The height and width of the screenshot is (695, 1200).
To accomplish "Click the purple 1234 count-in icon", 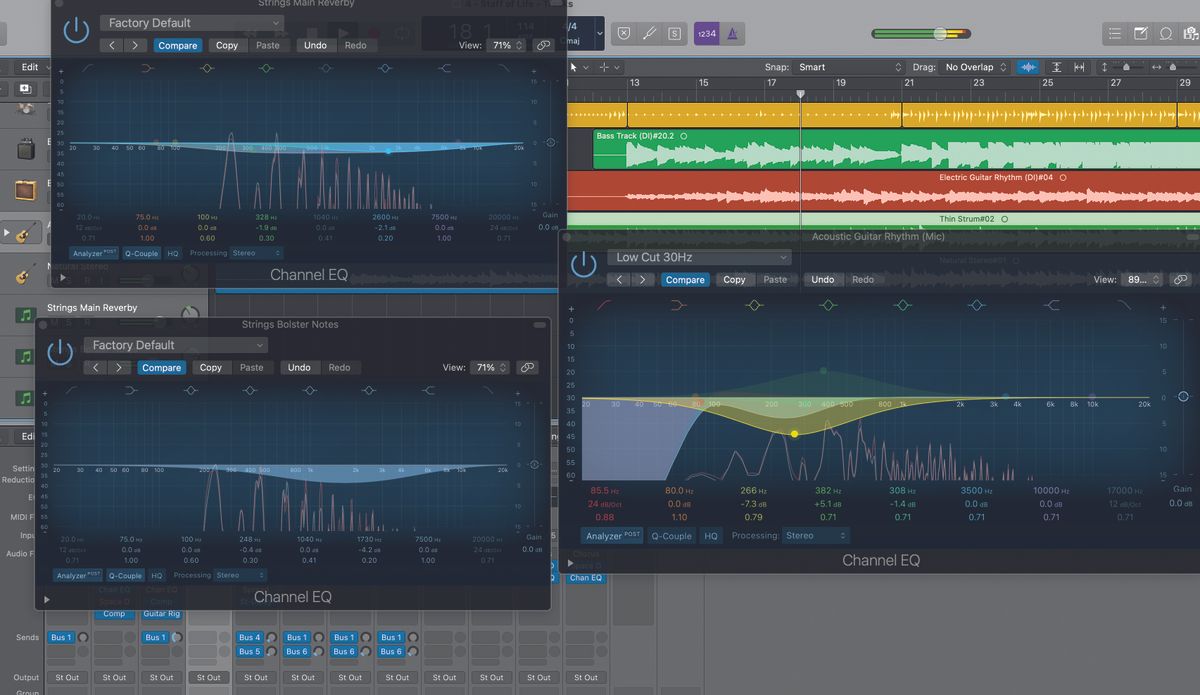I will [x=705, y=33].
